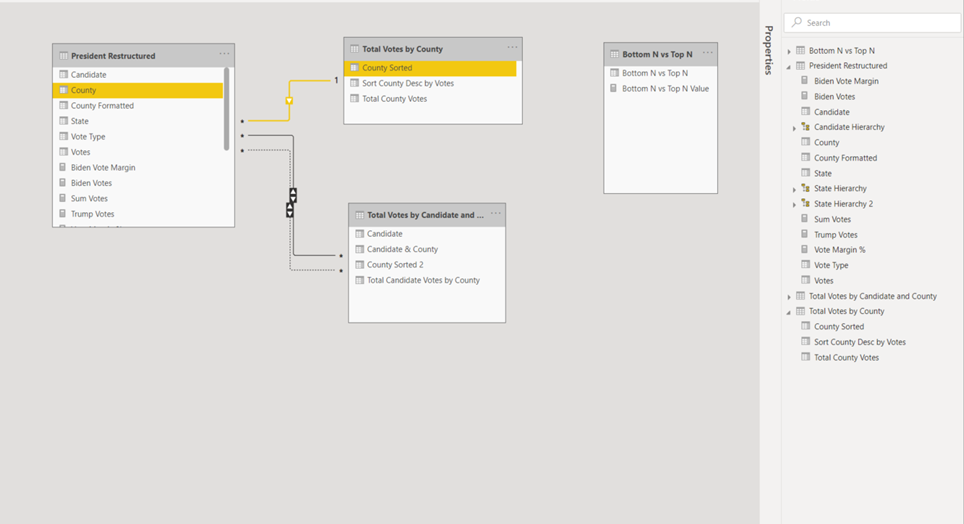Click the Biden Vote Margin measure icon in the Fields pane
964x524 pixels.
[x=805, y=81]
